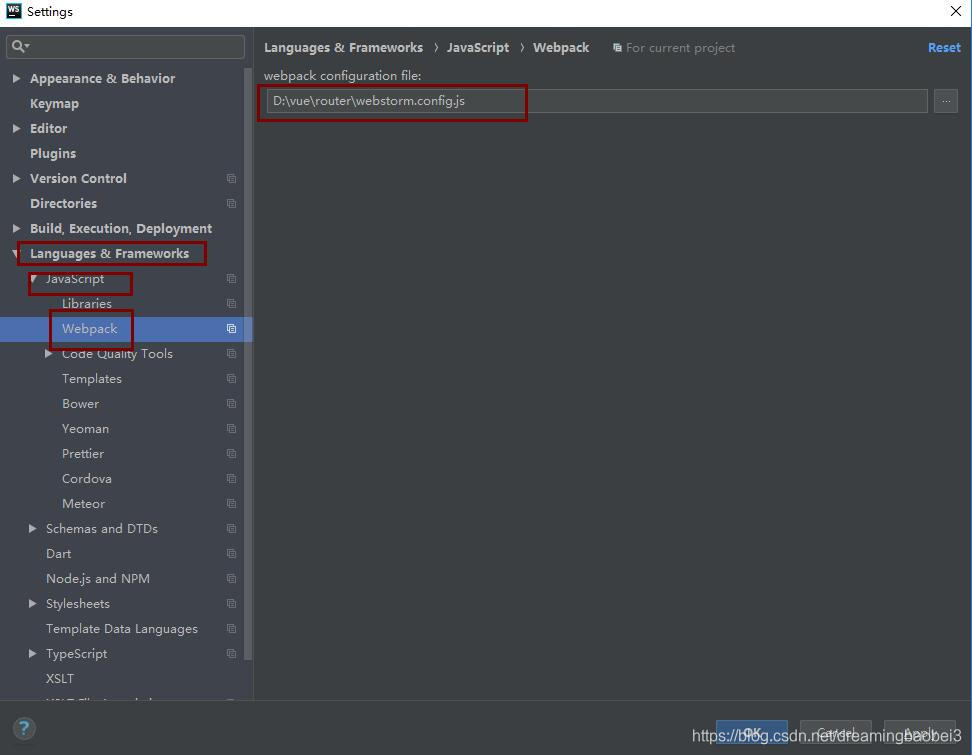Screen dimensions: 972x755
Task: Expand the Schemas and DTDs node
Action: (x=32, y=529)
